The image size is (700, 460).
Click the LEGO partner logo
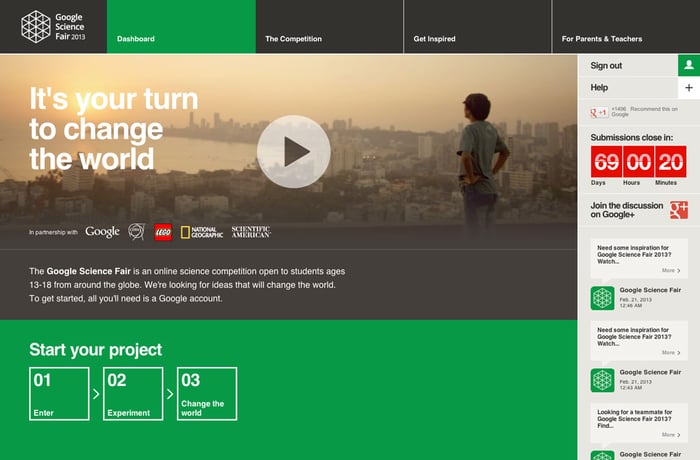point(163,232)
